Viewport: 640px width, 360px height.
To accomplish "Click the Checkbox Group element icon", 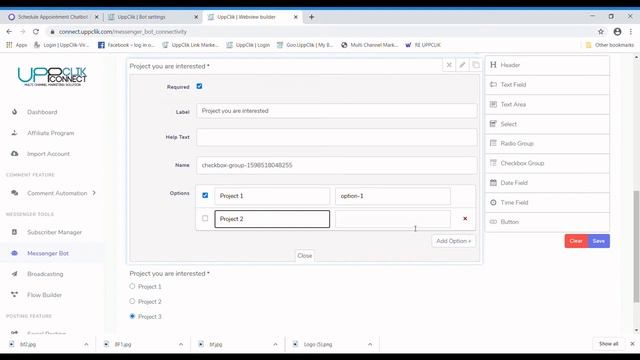I will [493, 163].
